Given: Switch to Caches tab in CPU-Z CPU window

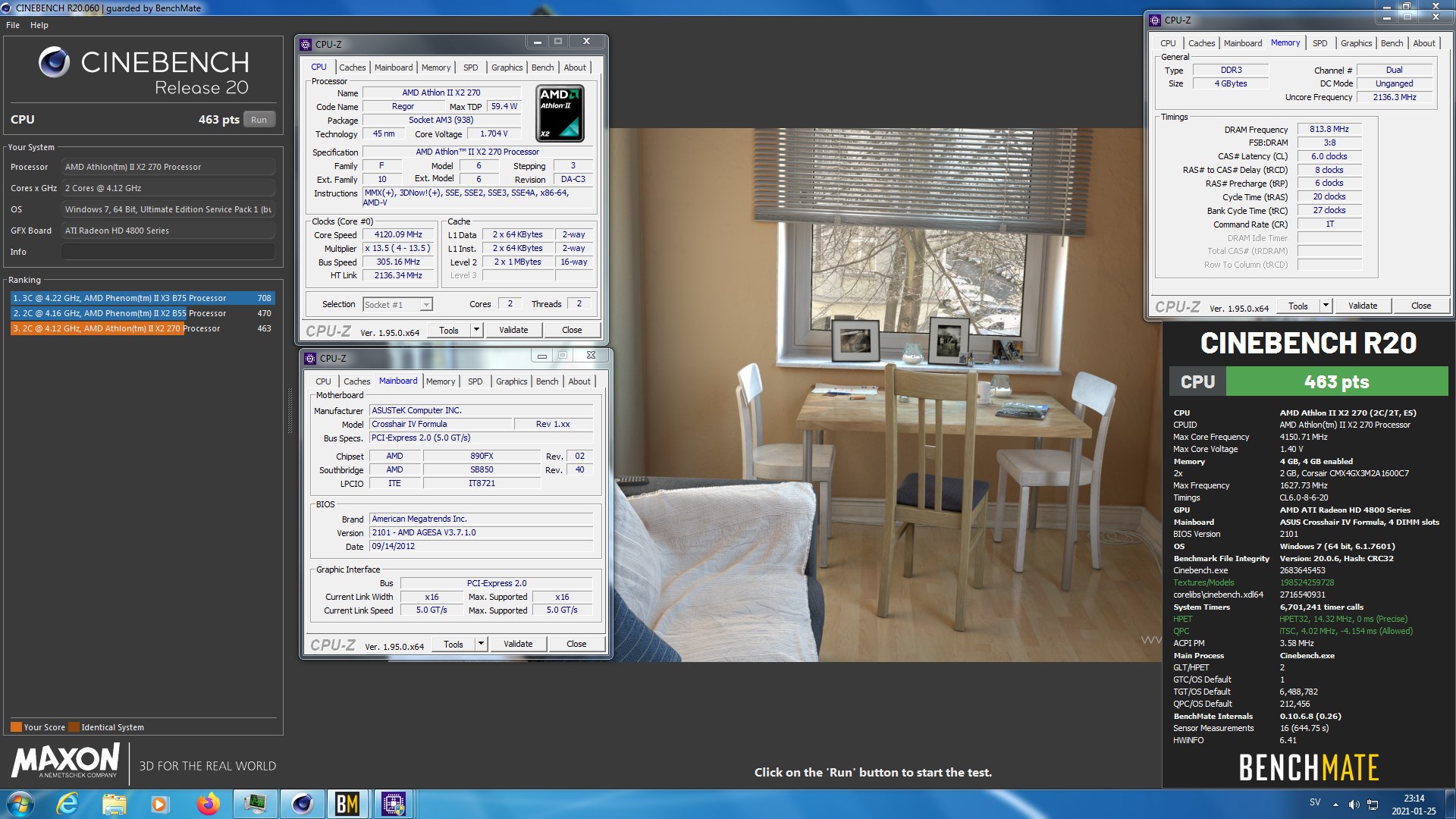Looking at the screenshot, I should tap(352, 67).
